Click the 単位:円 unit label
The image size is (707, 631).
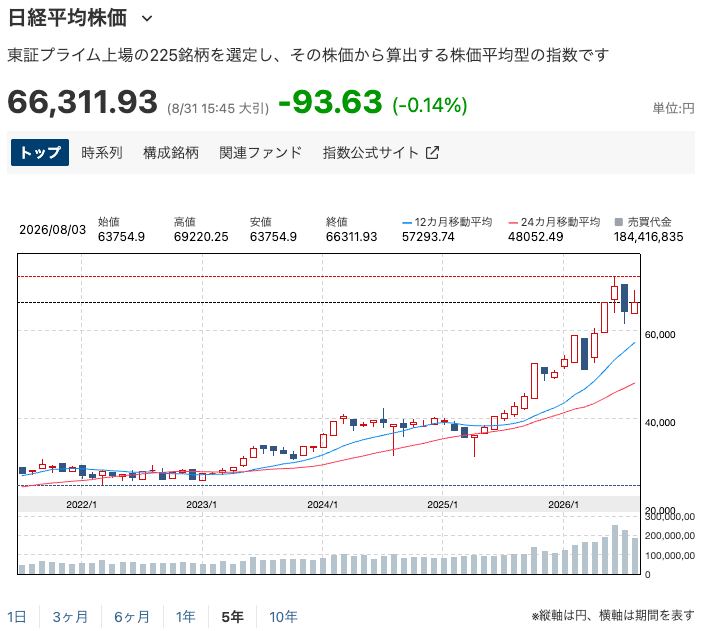pos(674,108)
